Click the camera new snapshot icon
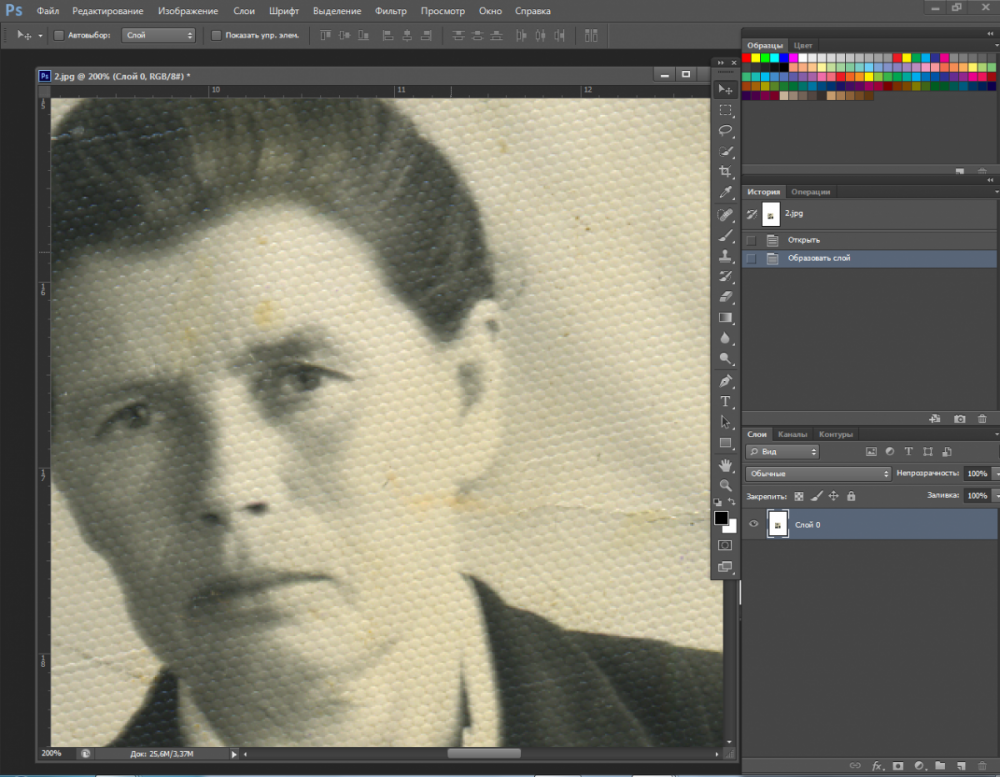The height and width of the screenshot is (777, 1000). [959, 419]
